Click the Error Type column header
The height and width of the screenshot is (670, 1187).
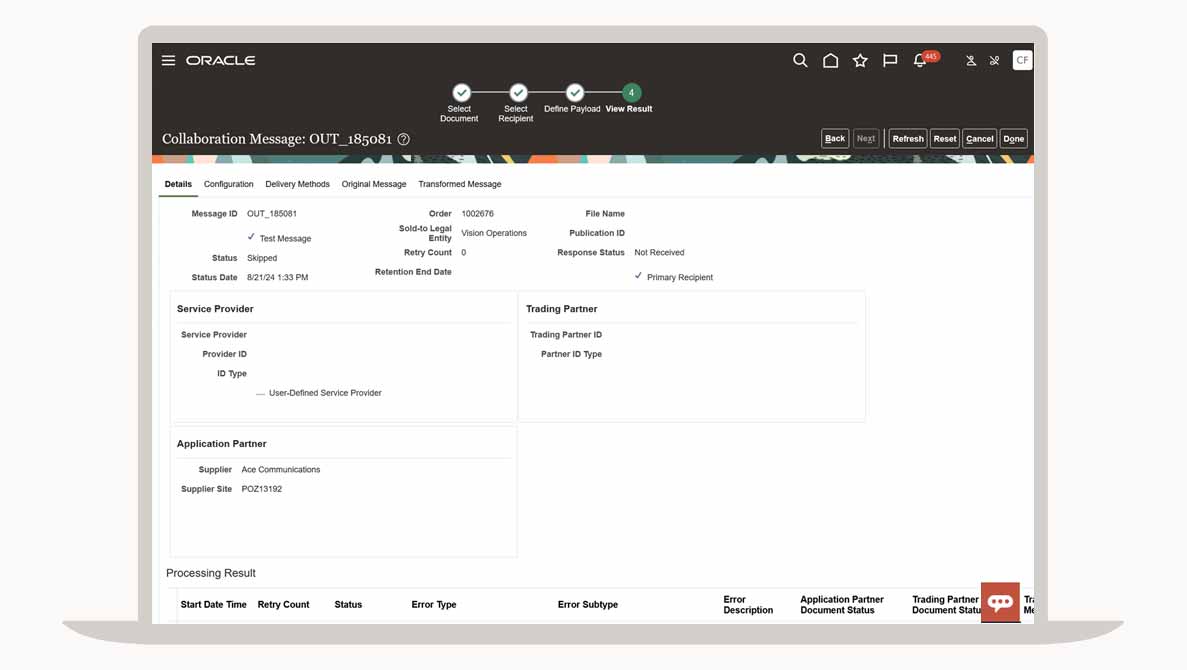pos(434,605)
